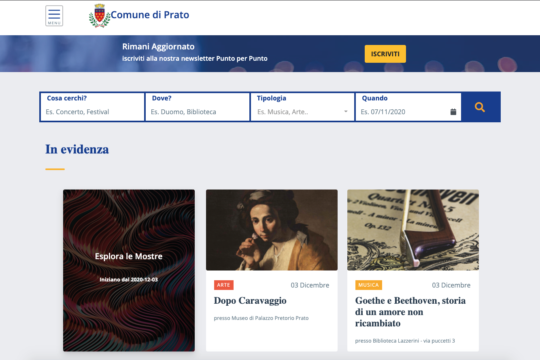Viewport: 540px width, 360px height.
Task: Select the red ARTE category tag
Action: pyautogui.click(x=224, y=285)
